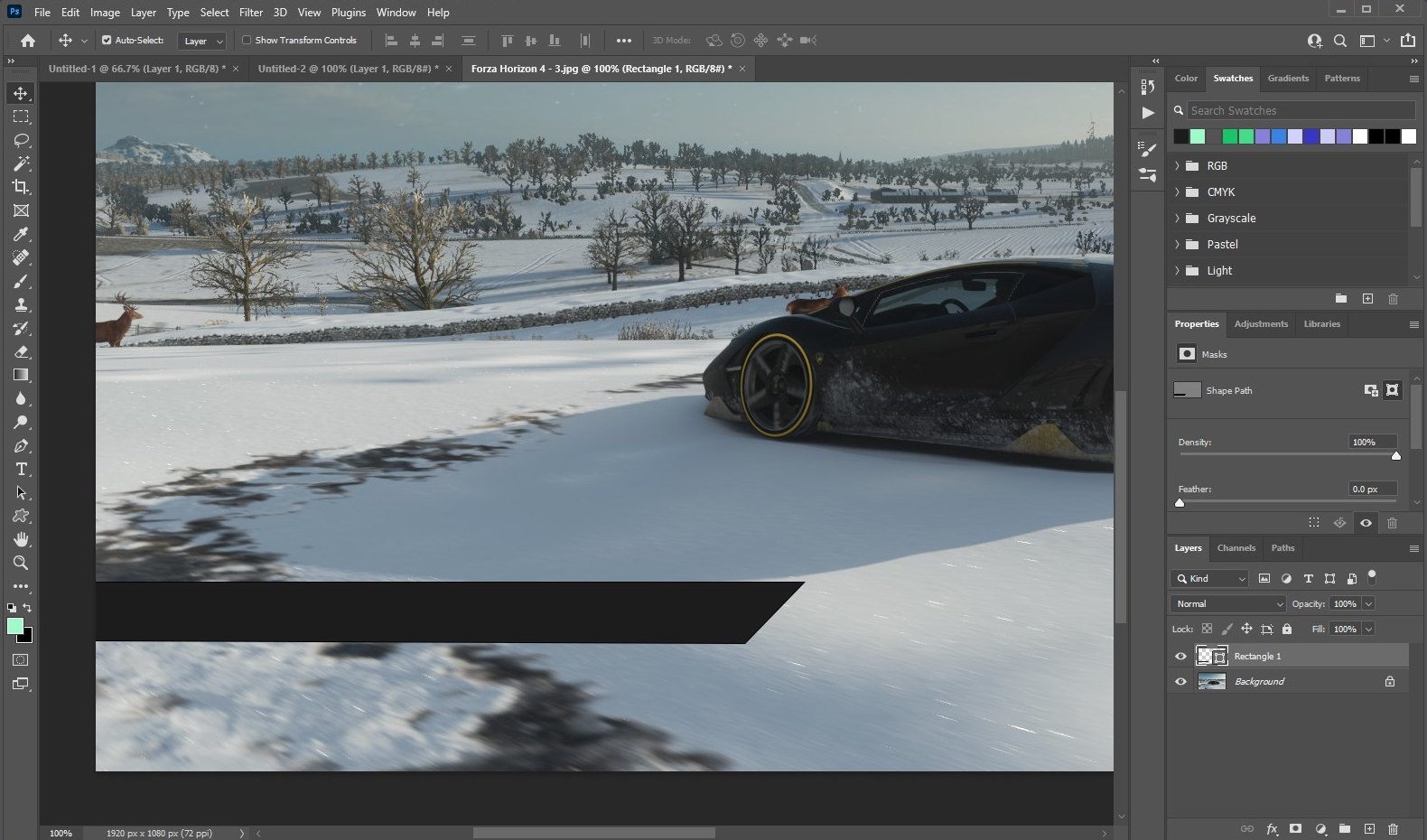The width and height of the screenshot is (1427, 840).
Task: Select the Crop tool
Action: 21,187
